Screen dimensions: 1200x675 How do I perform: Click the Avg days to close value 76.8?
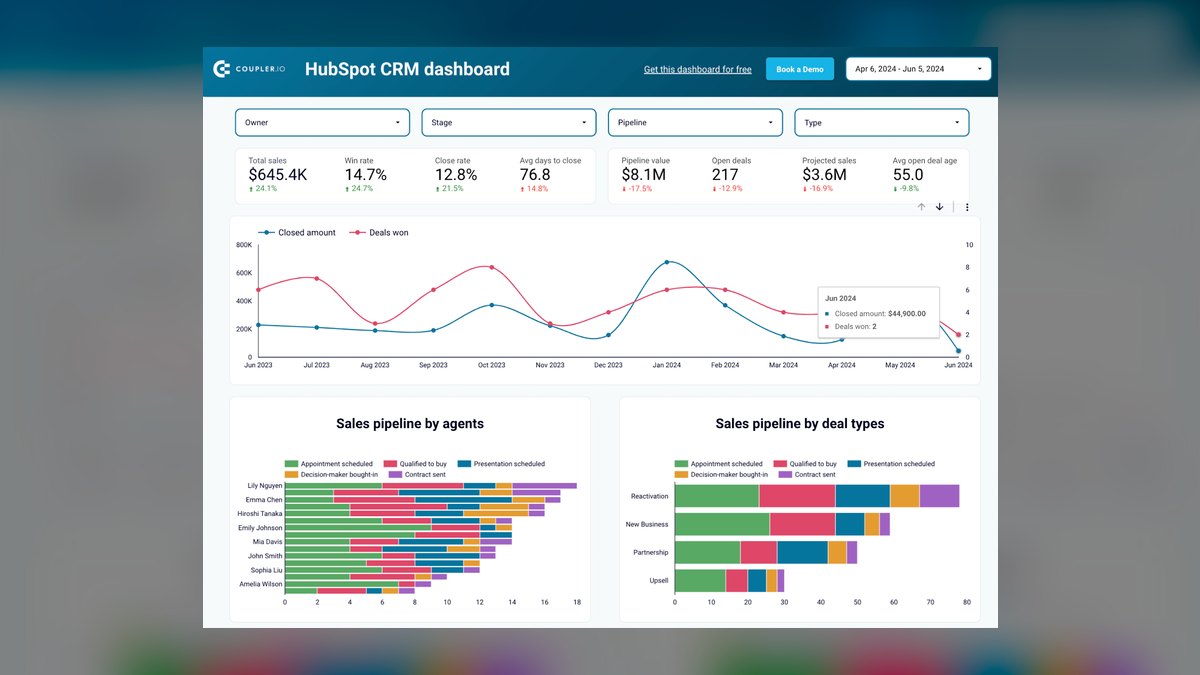[535, 174]
